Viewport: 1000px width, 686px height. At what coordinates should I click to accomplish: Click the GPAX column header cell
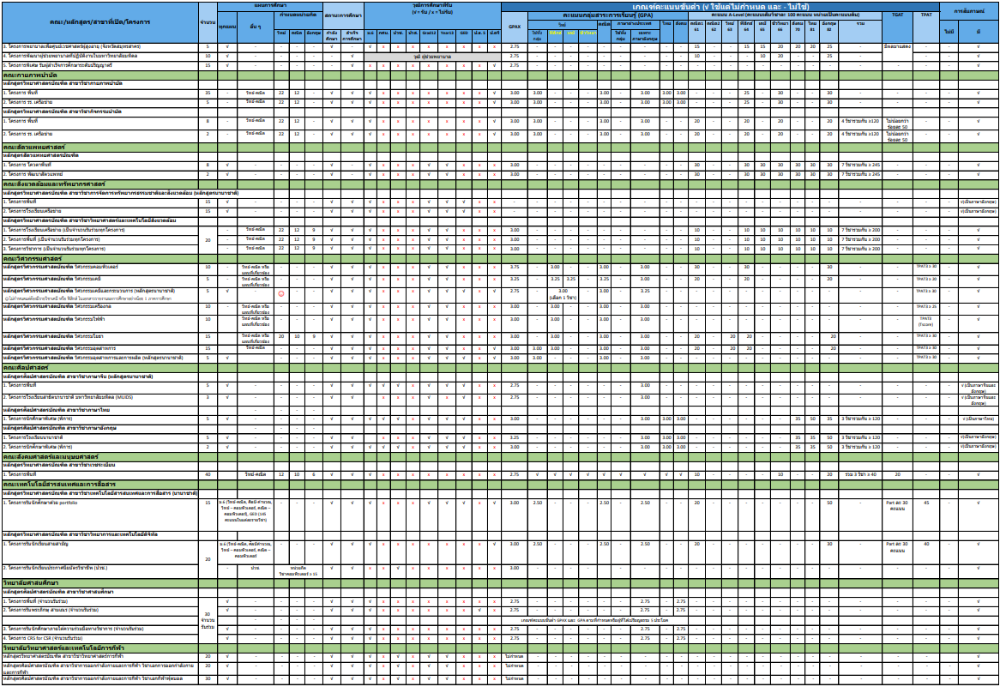pyautogui.click(x=515, y=26)
